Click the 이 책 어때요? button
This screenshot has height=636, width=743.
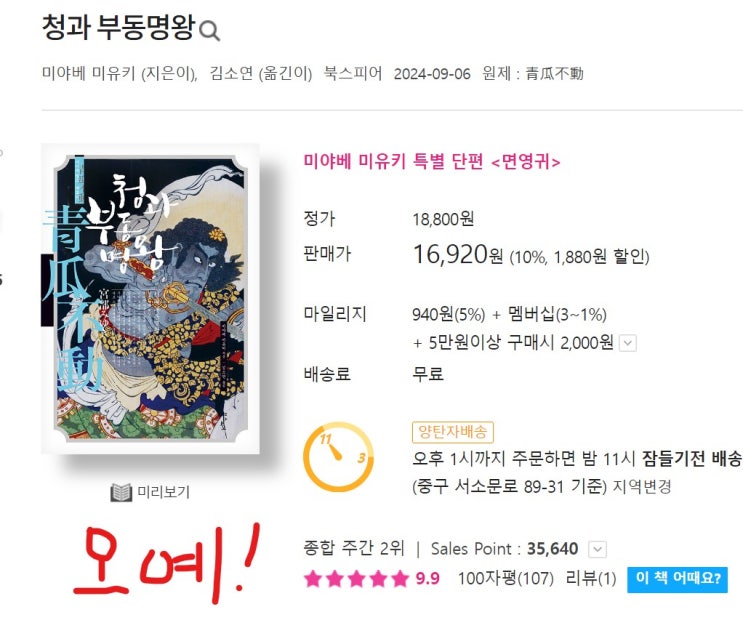(678, 579)
